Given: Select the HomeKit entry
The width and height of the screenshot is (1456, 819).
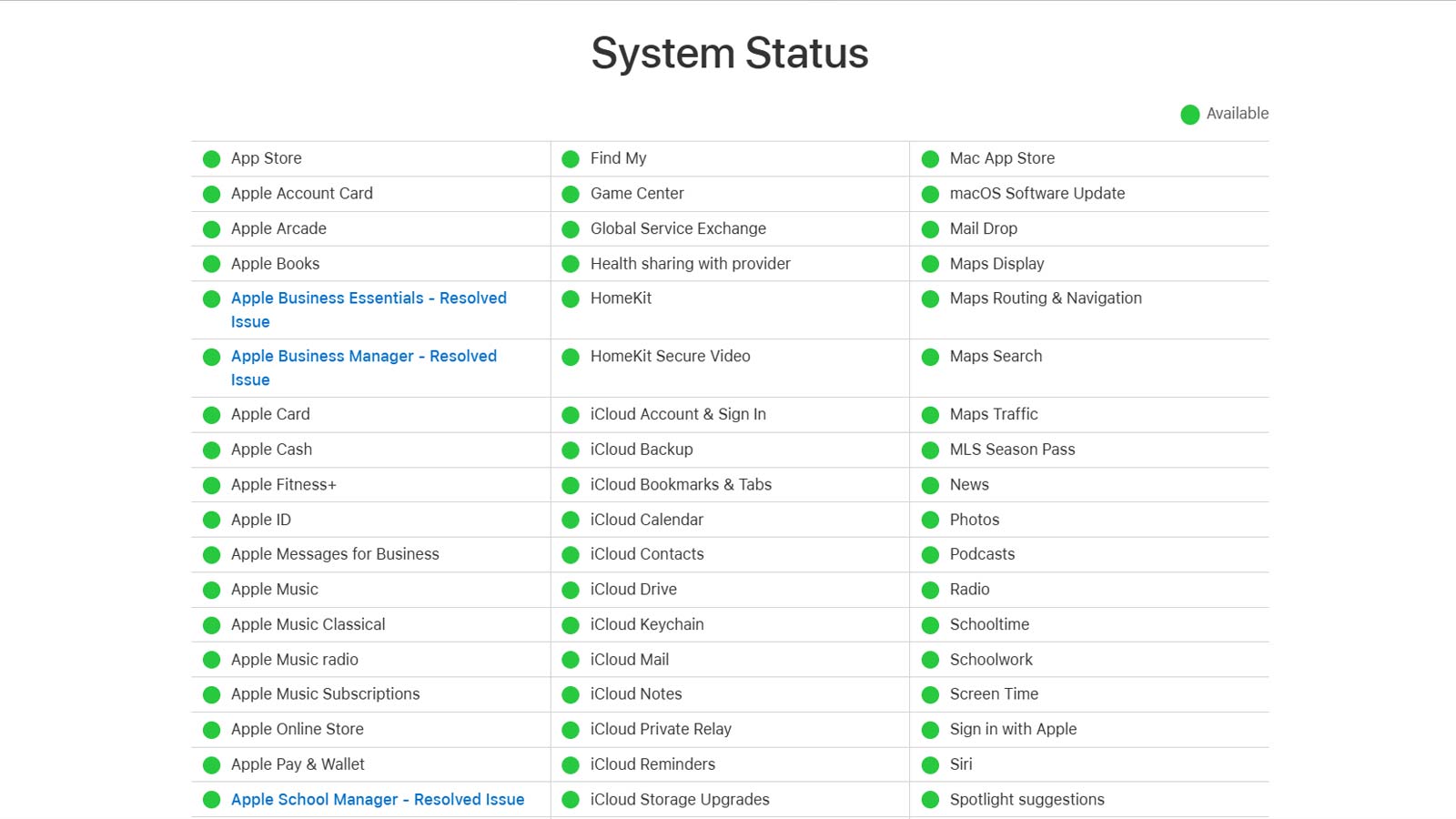Looking at the screenshot, I should pos(622,298).
